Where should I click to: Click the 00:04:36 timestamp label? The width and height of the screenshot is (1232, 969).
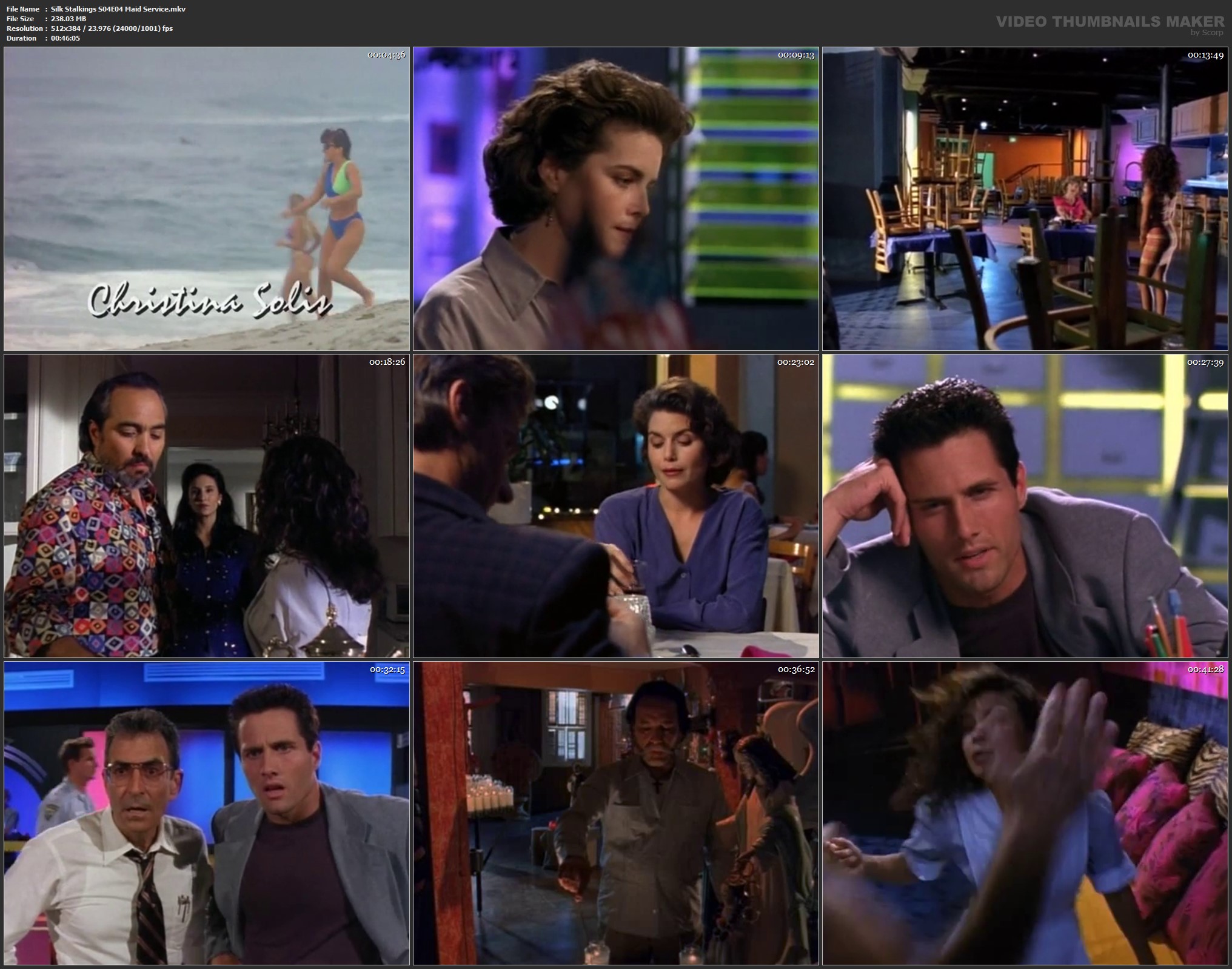[386, 55]
